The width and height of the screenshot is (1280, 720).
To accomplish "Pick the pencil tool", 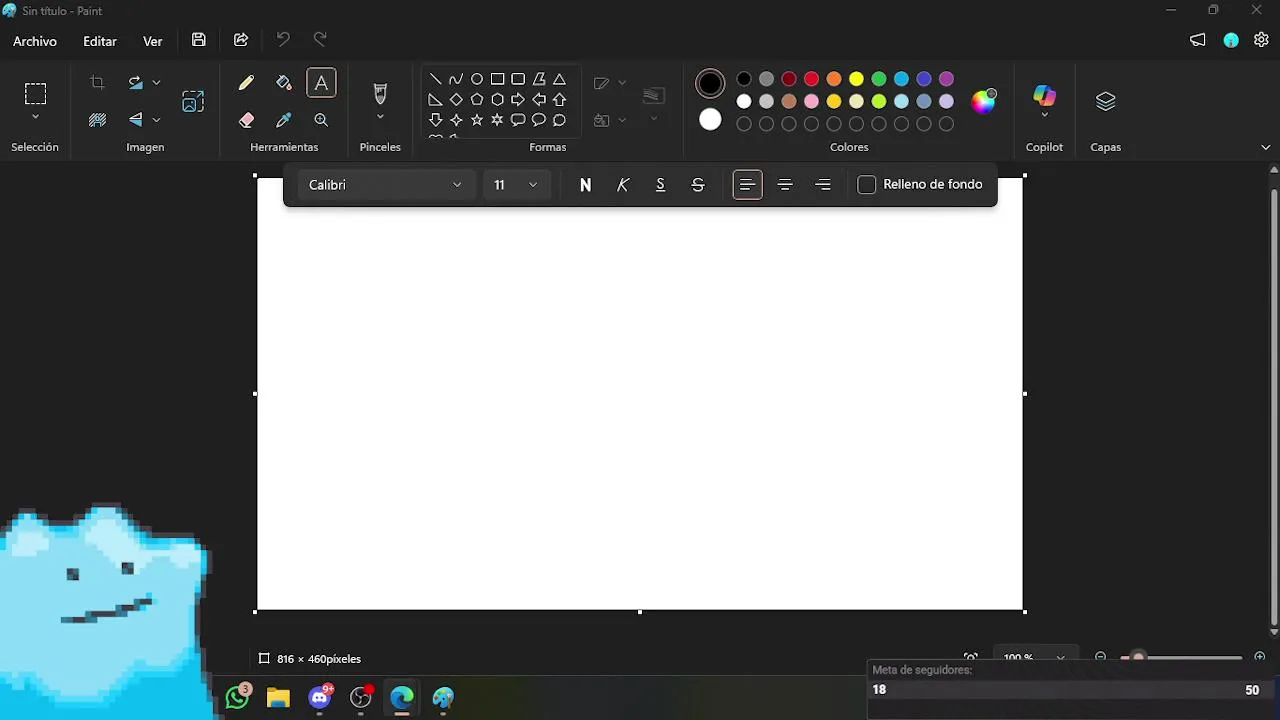I will 246,83.
